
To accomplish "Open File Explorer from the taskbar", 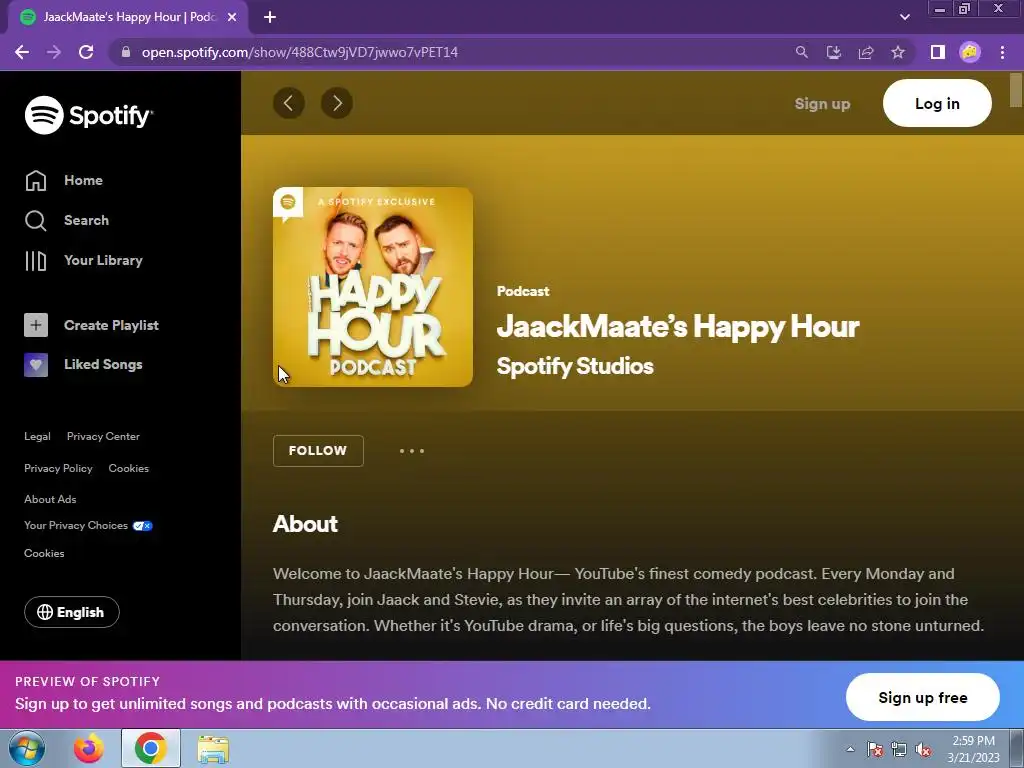I will [213, 749].
